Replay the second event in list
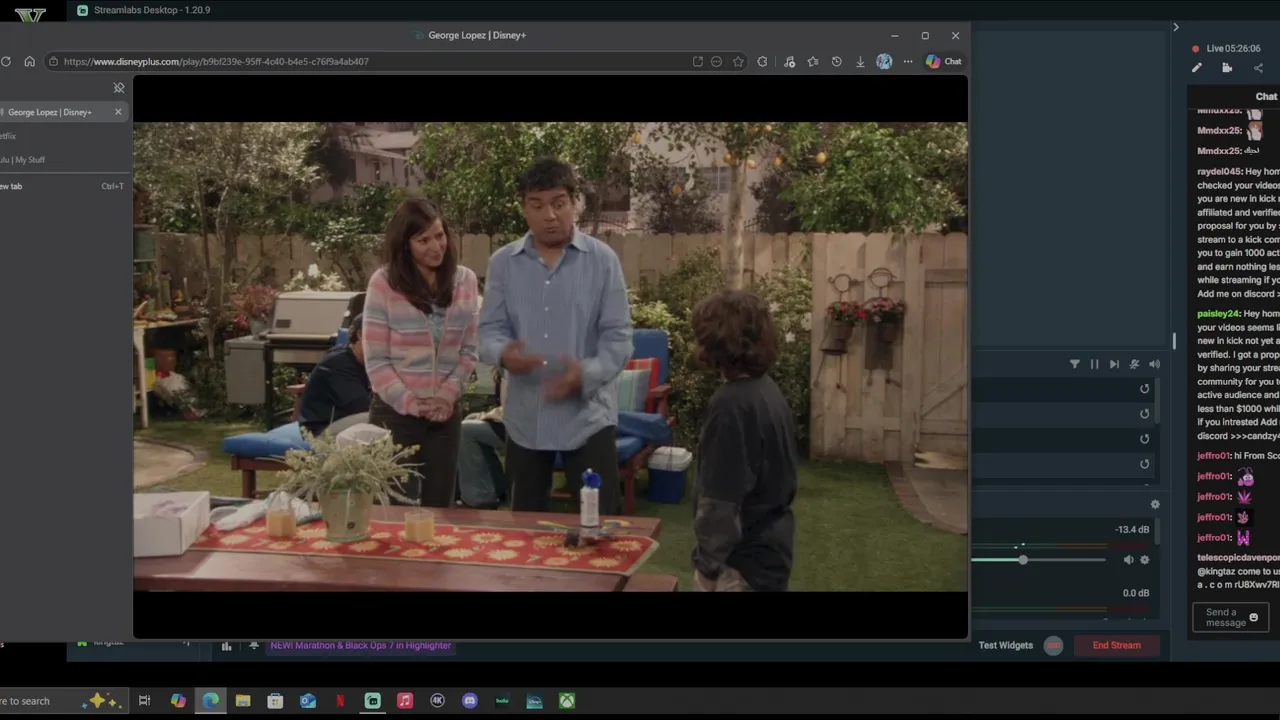This screenshot has width=1280, height=720. pyautogui.click(x=1145, y=414)
